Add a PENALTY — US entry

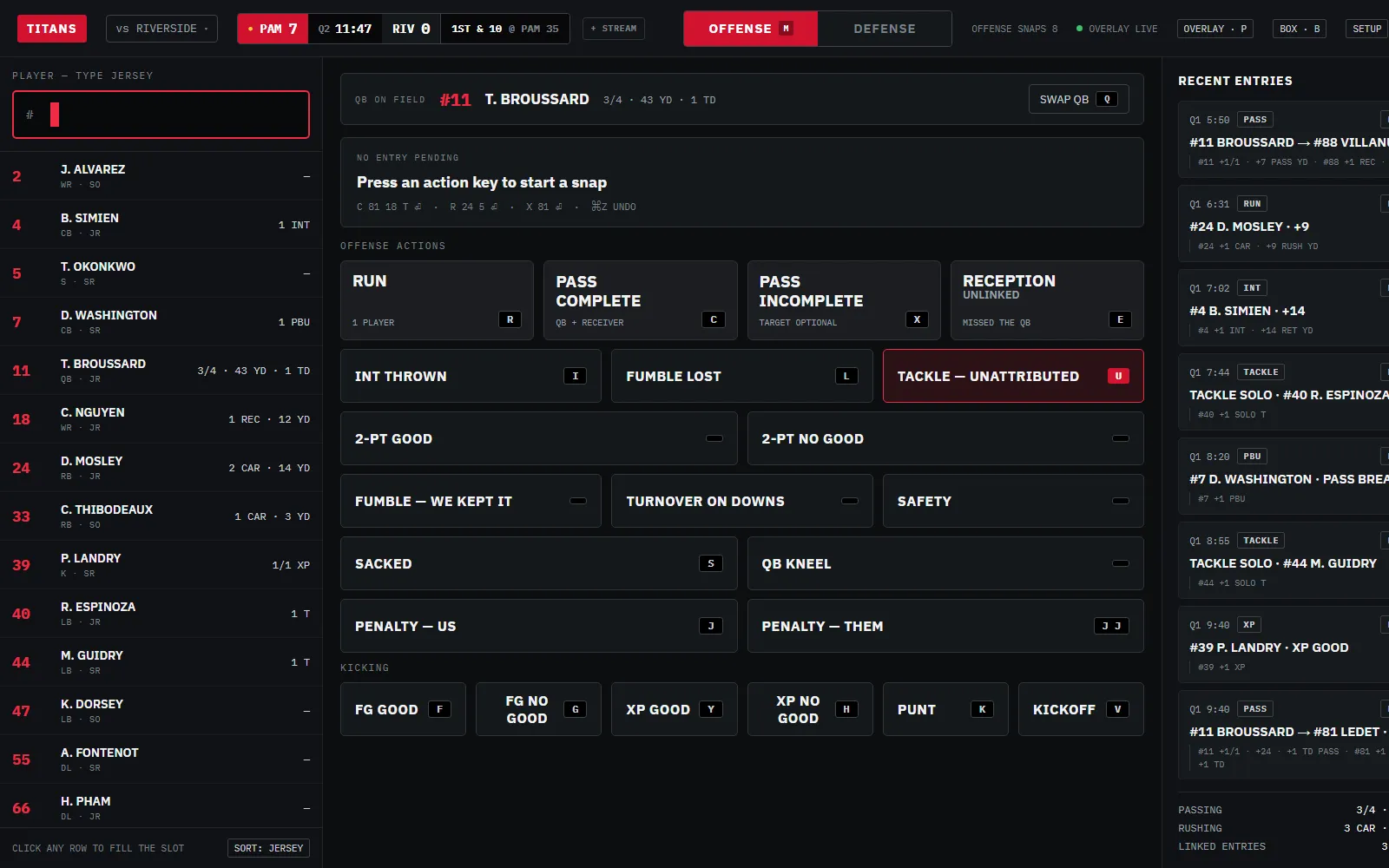538,626
